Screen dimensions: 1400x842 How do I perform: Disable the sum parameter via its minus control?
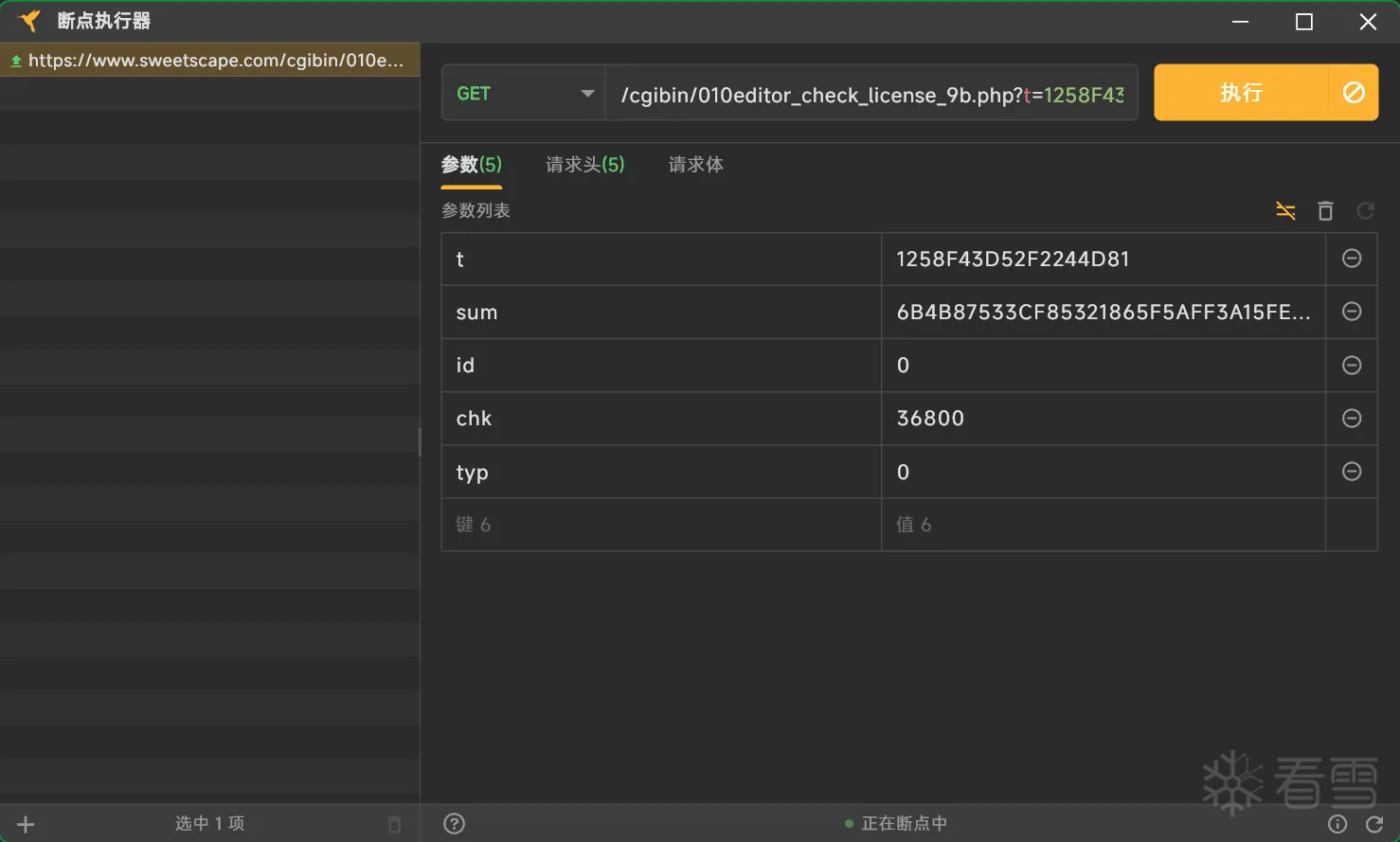tap(1351, 312)
